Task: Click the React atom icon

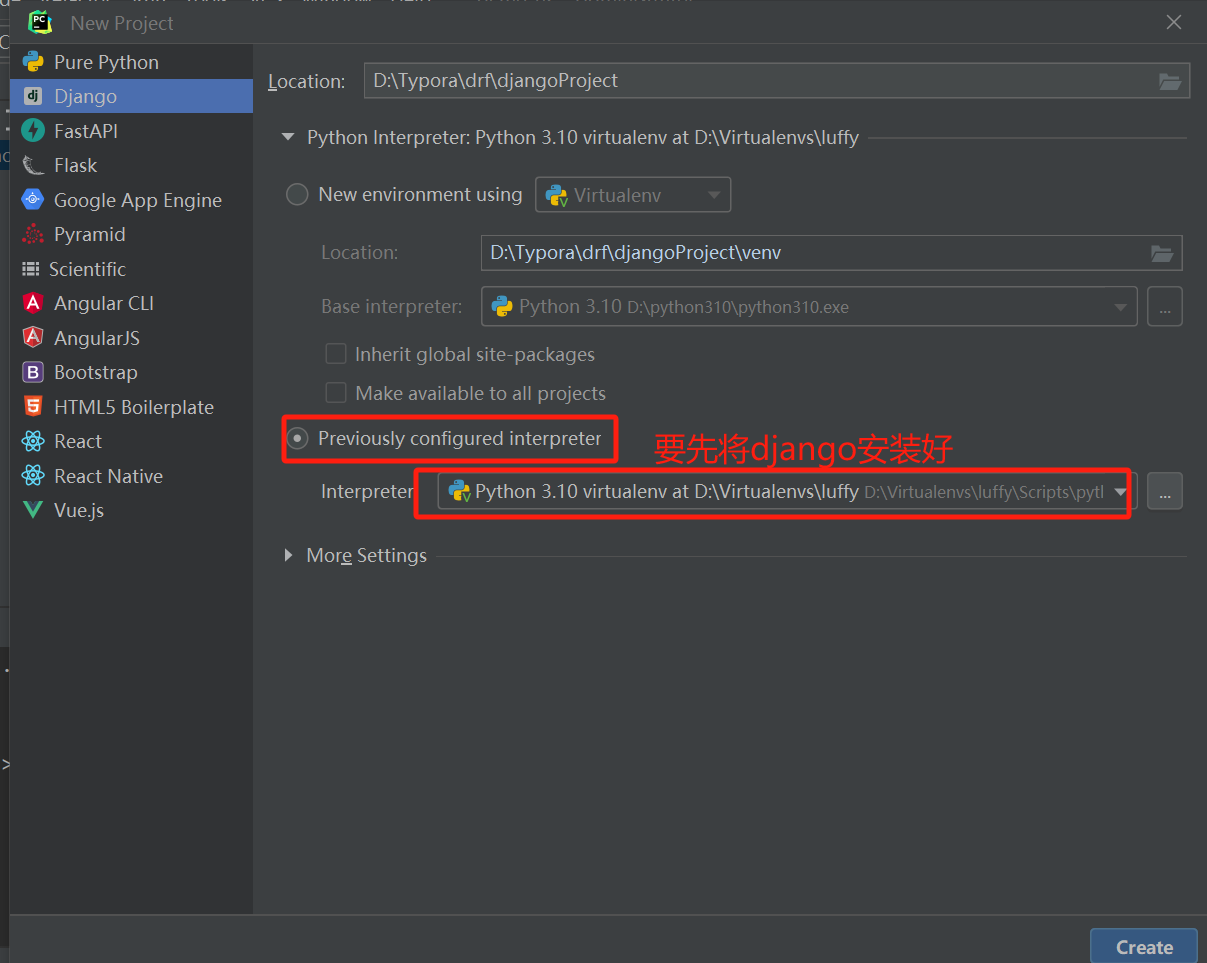Action: coord(33,441)
